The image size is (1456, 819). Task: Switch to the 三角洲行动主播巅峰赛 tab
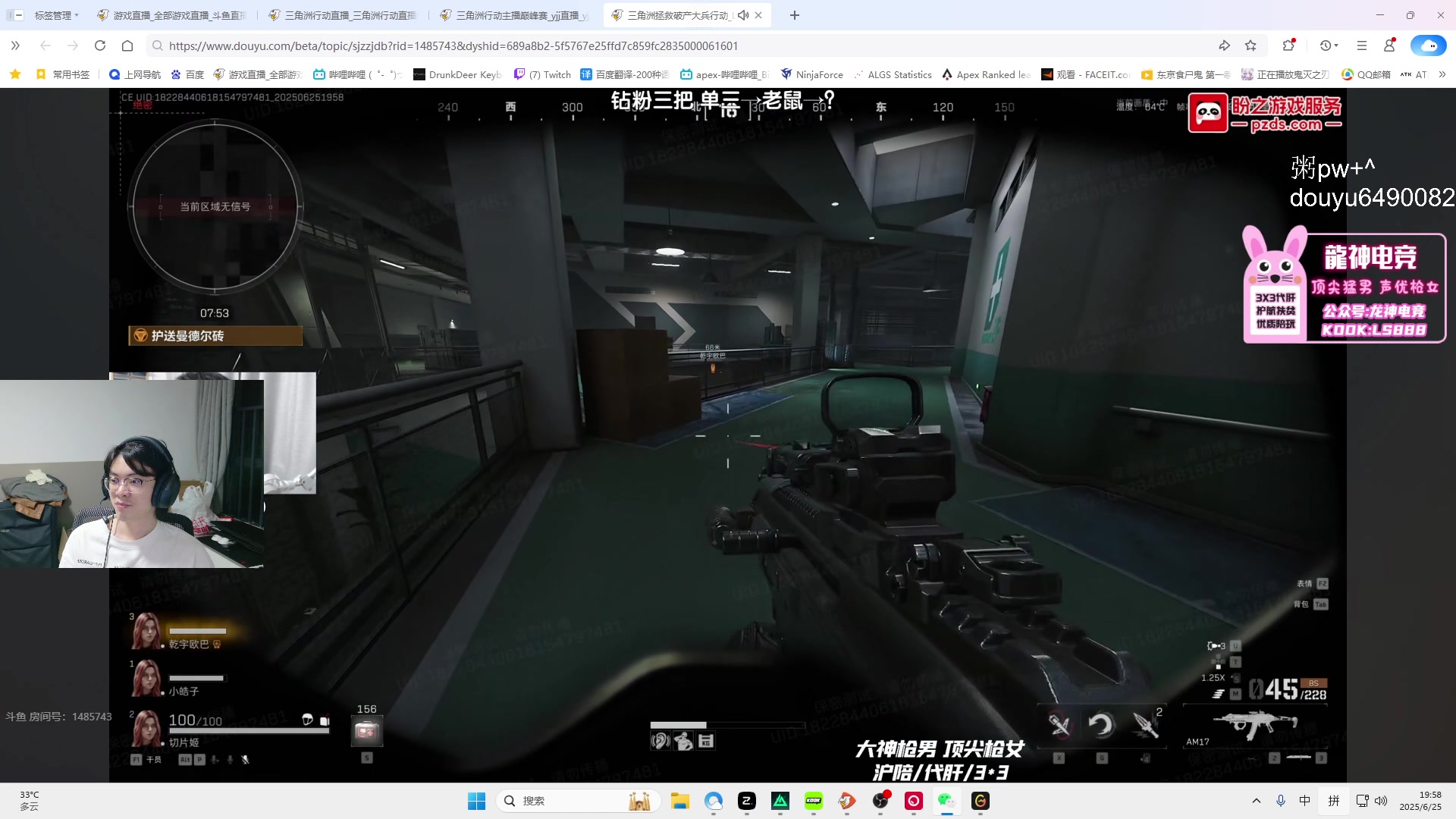(x=515, y=15)
